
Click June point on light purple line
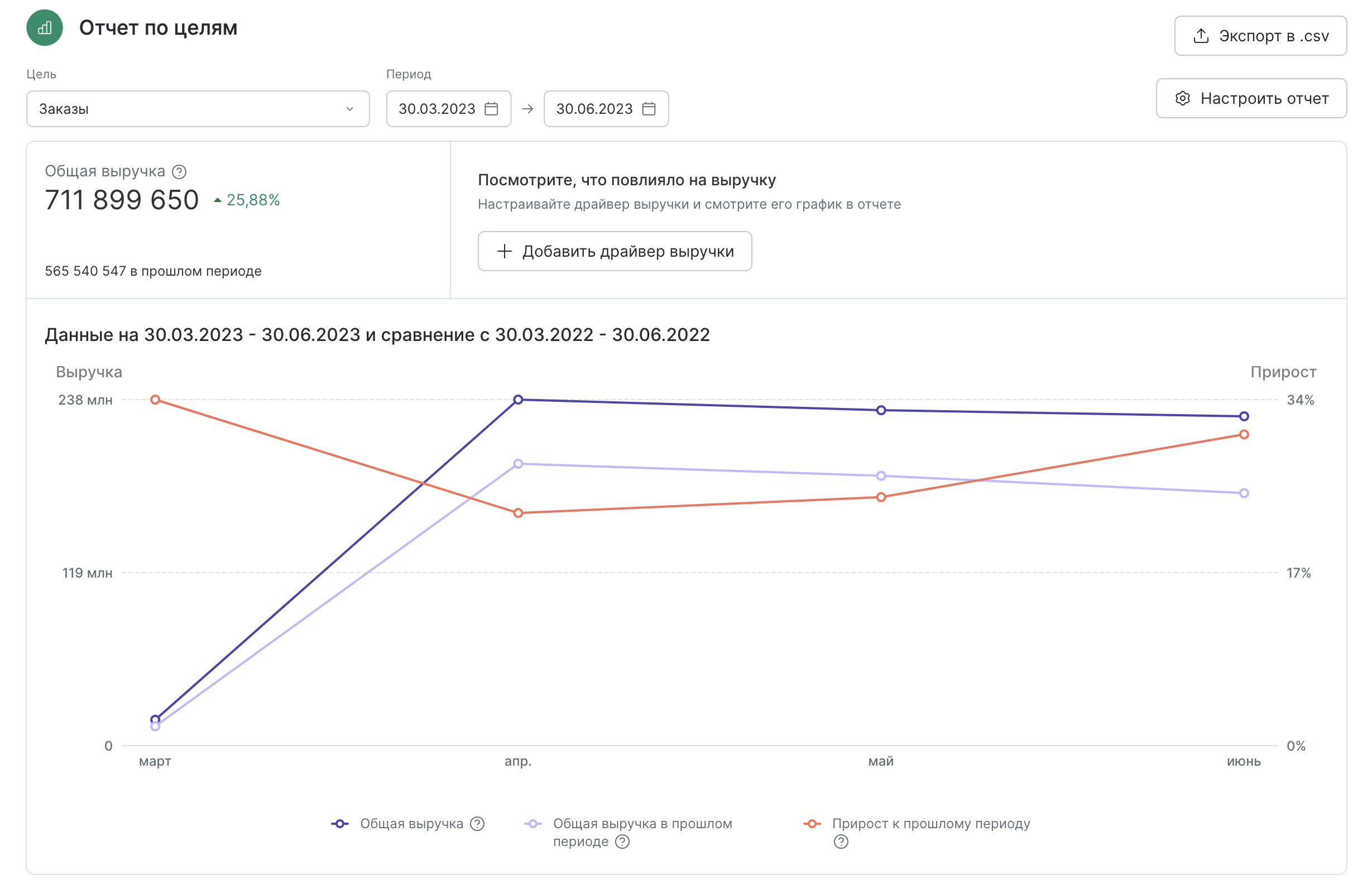(1244, 493)
